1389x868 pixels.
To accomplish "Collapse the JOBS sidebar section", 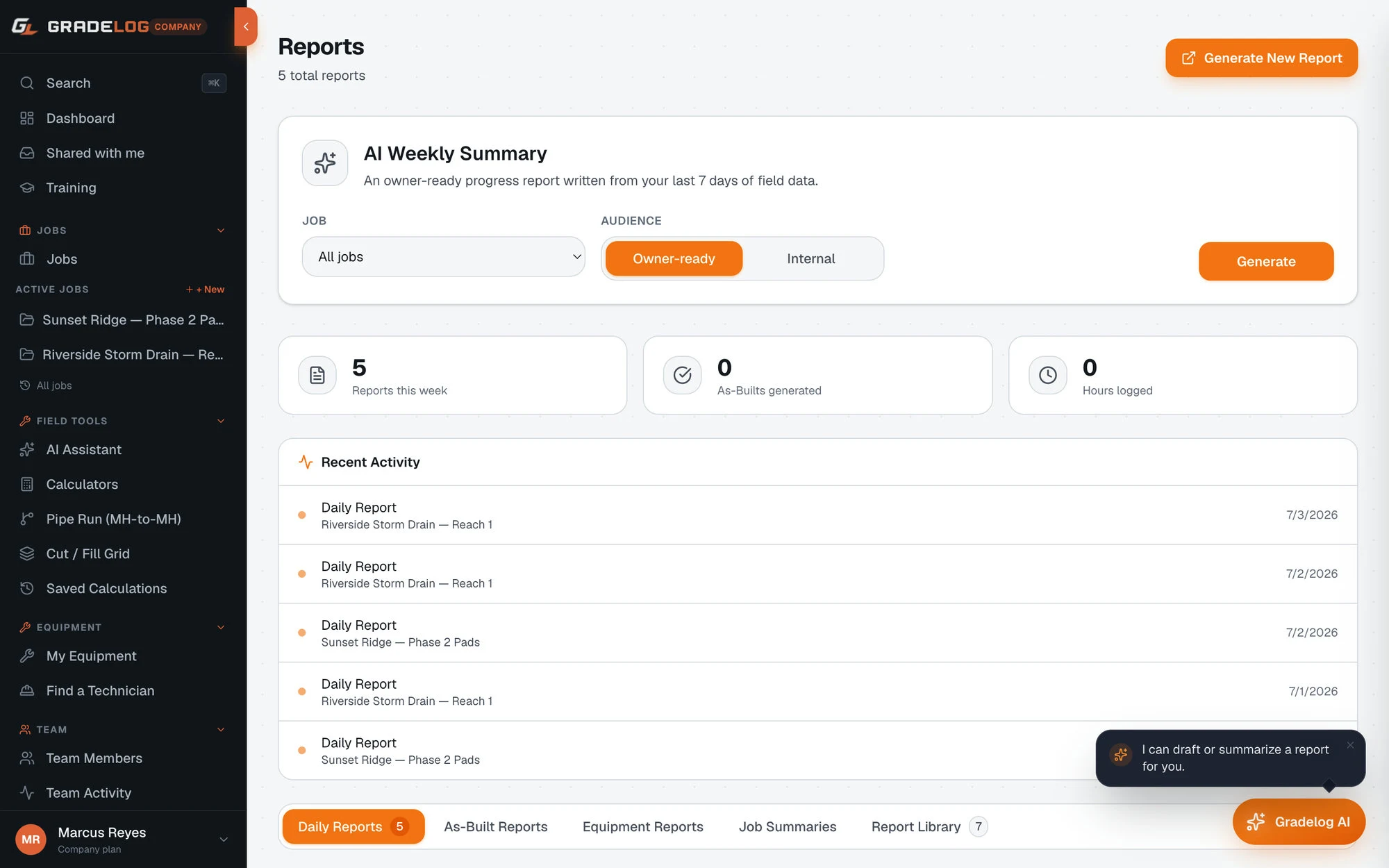I will 221,231.
